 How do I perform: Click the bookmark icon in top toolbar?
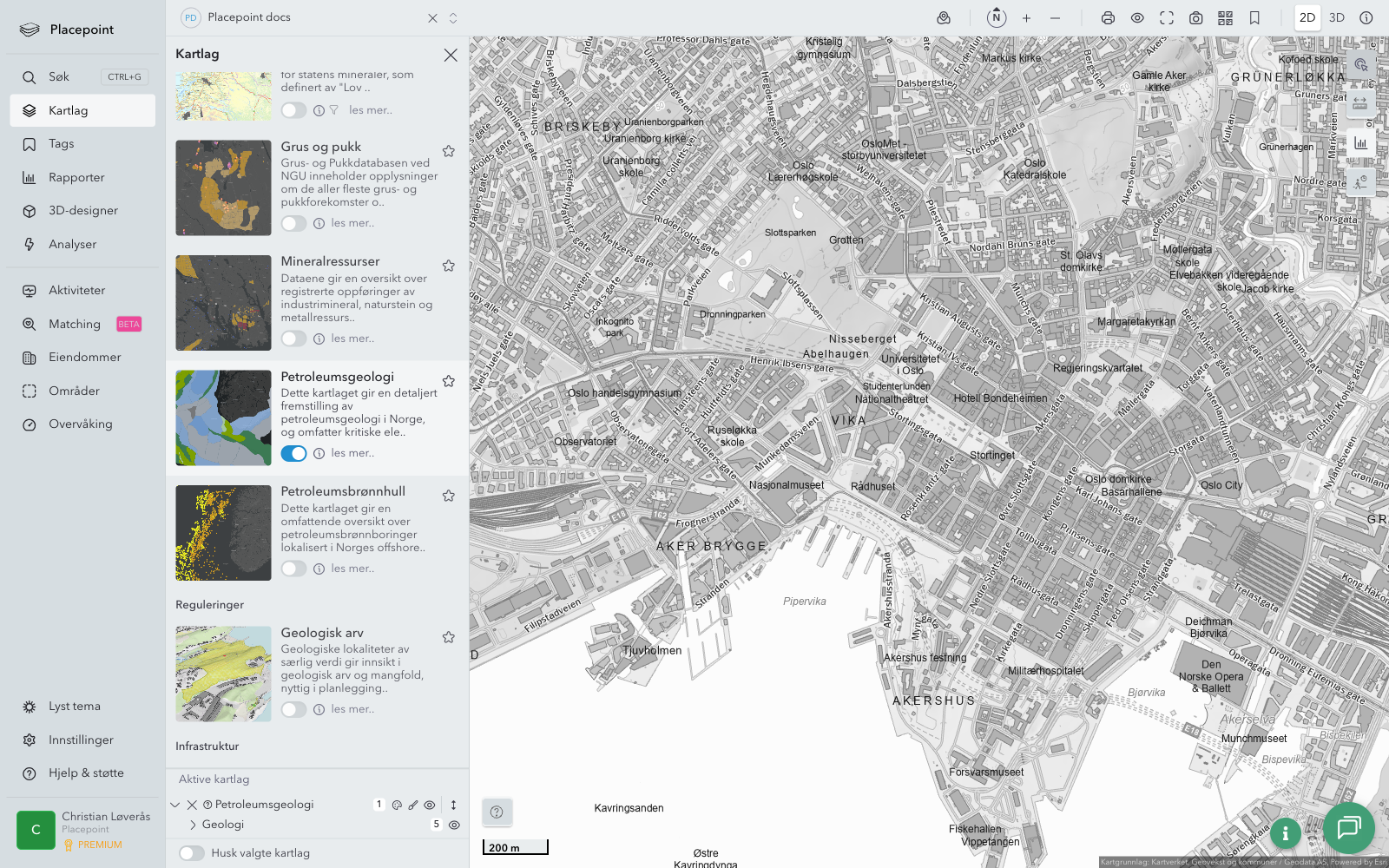point(1254,18)
